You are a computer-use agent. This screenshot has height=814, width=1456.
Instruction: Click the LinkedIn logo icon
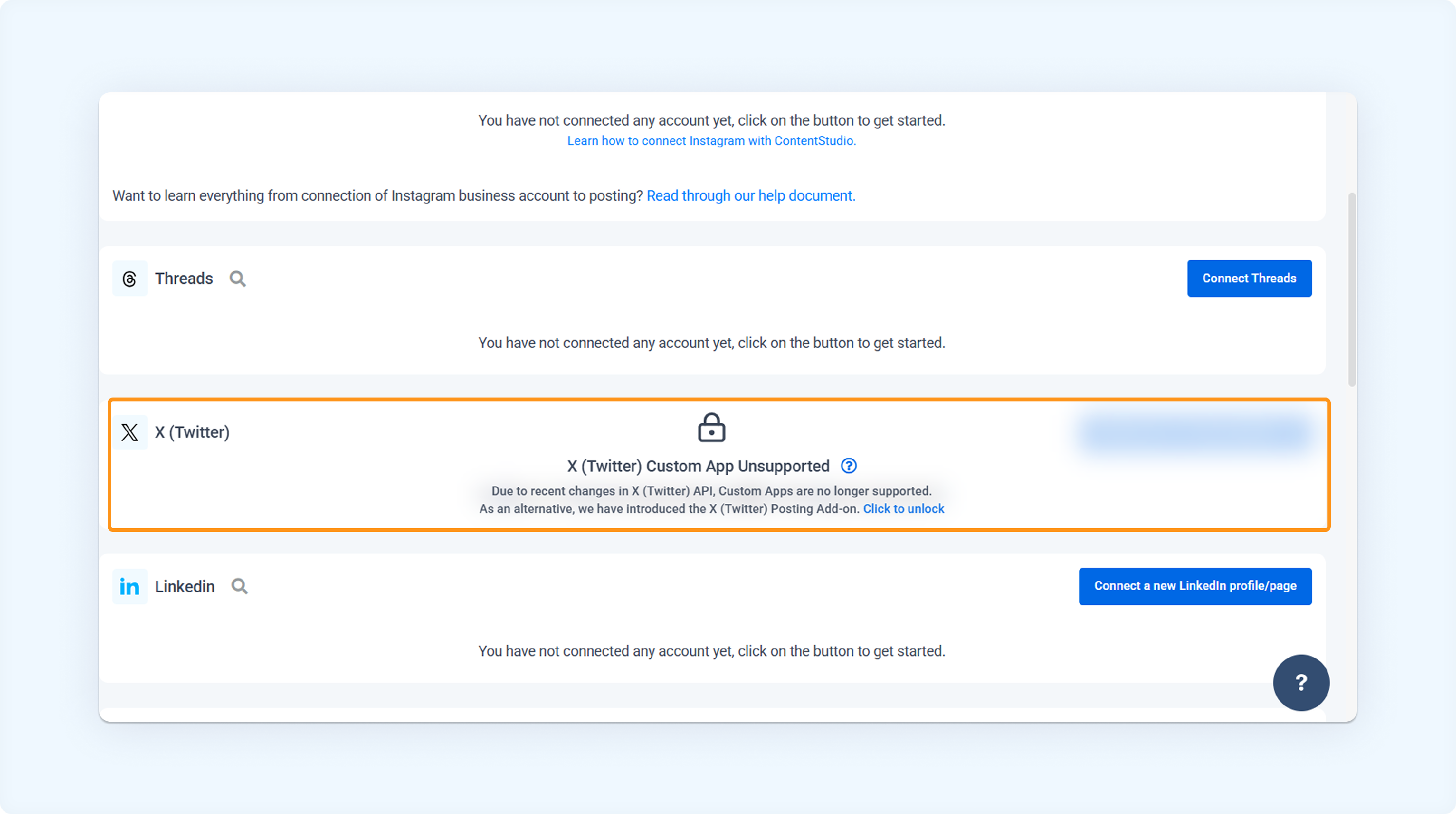130,587
